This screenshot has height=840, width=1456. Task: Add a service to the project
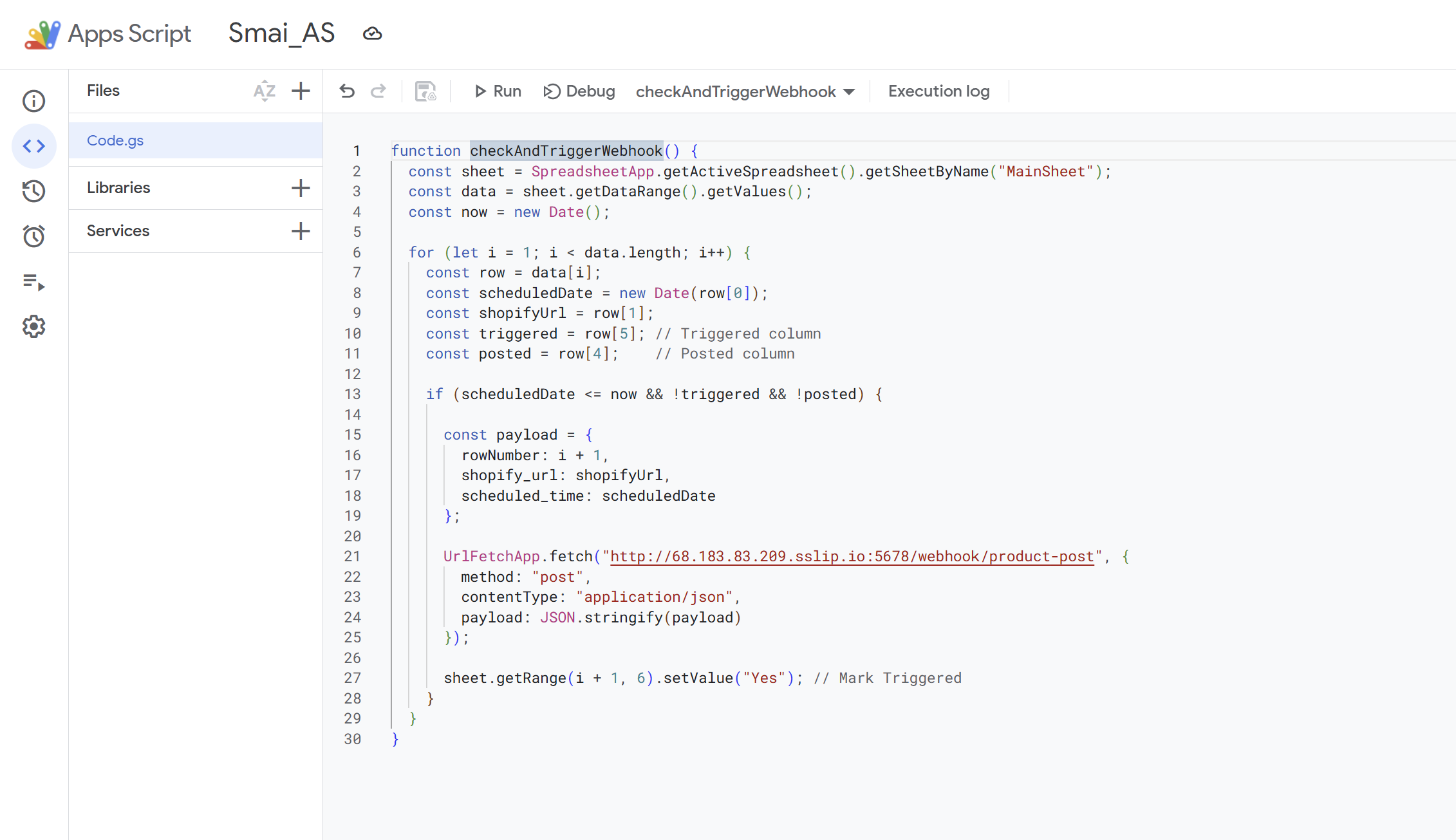[x=300, y=230]
